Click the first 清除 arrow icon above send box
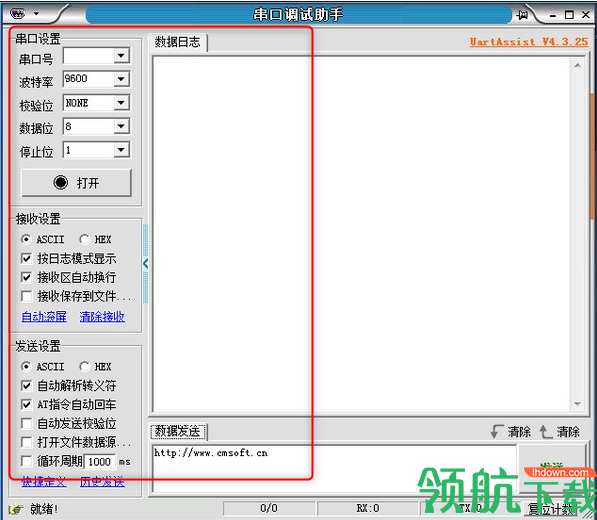 pos(496,431)
